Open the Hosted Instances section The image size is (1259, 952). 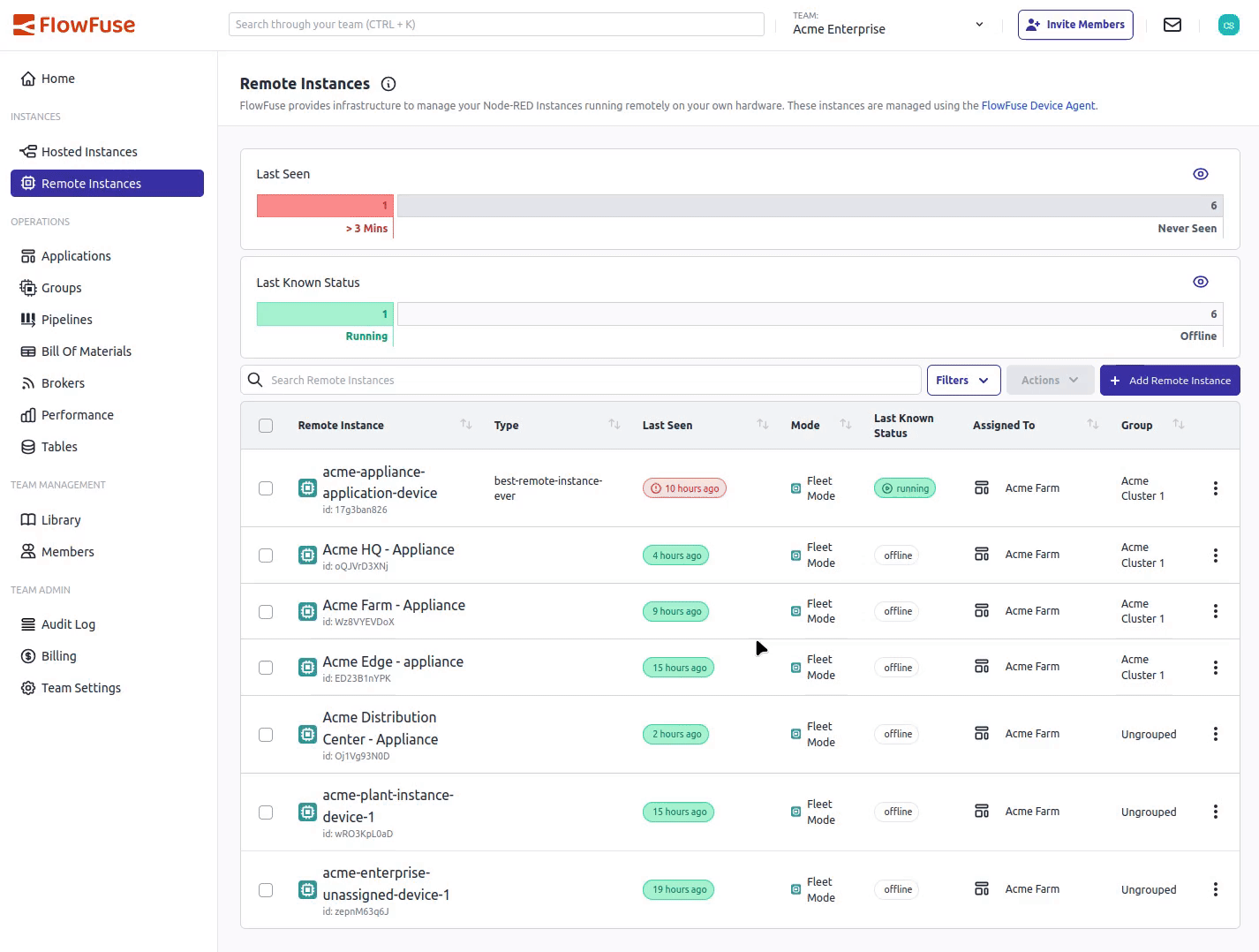point(89,151)
